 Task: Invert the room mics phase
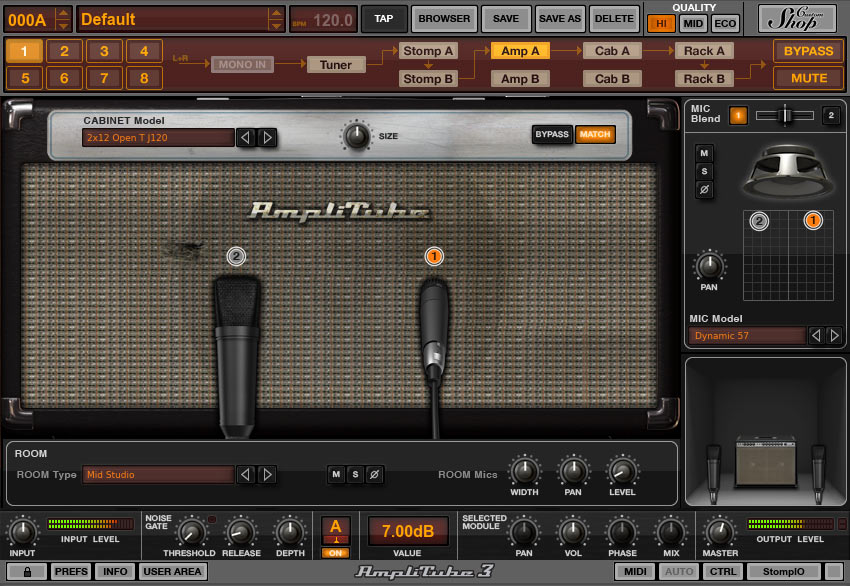tap(374, 474)
